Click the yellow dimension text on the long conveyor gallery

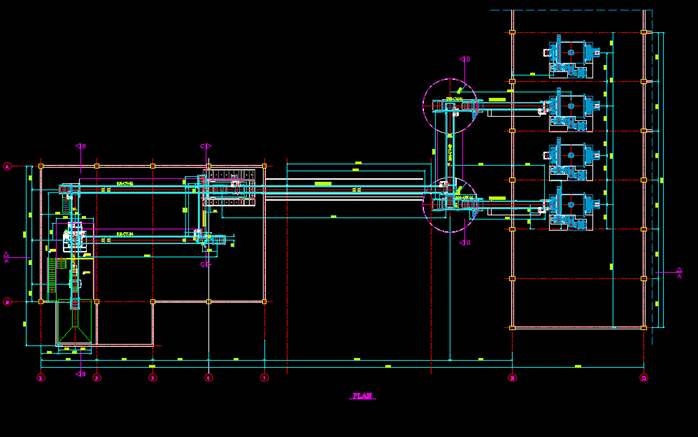(323, 184)
